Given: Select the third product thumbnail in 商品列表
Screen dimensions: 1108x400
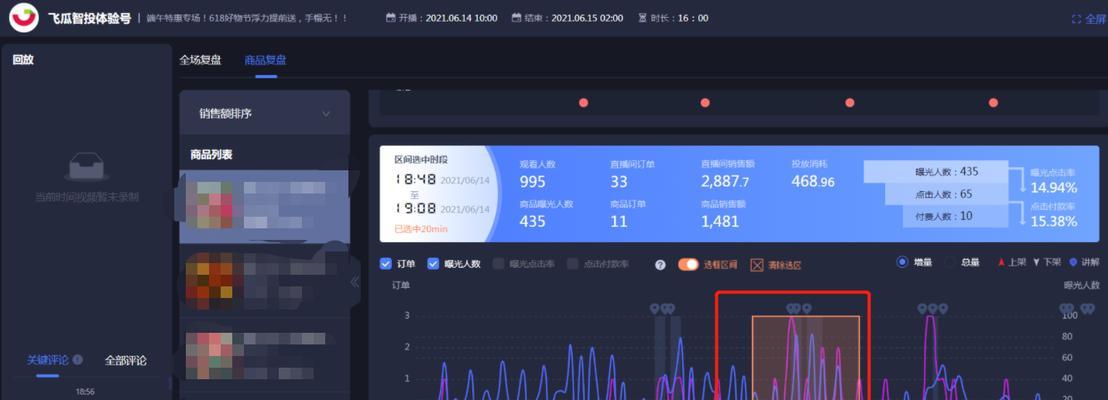Looking at the screenshot, I should pyautogui.click(x=211, y=355).
